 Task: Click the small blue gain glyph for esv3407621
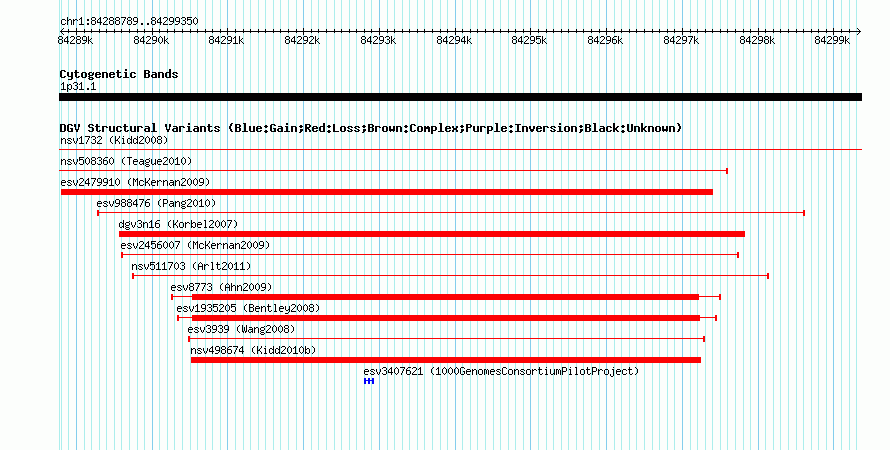pos(369,381)
